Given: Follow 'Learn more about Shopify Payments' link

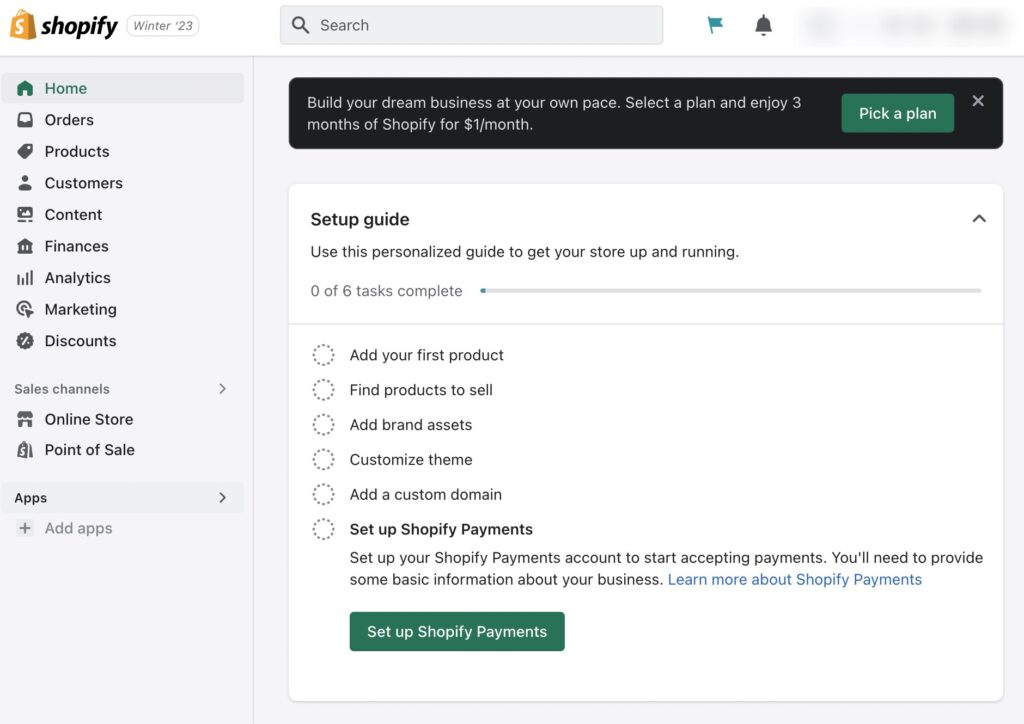Looking at the screenshot, I should click(794, 580).
